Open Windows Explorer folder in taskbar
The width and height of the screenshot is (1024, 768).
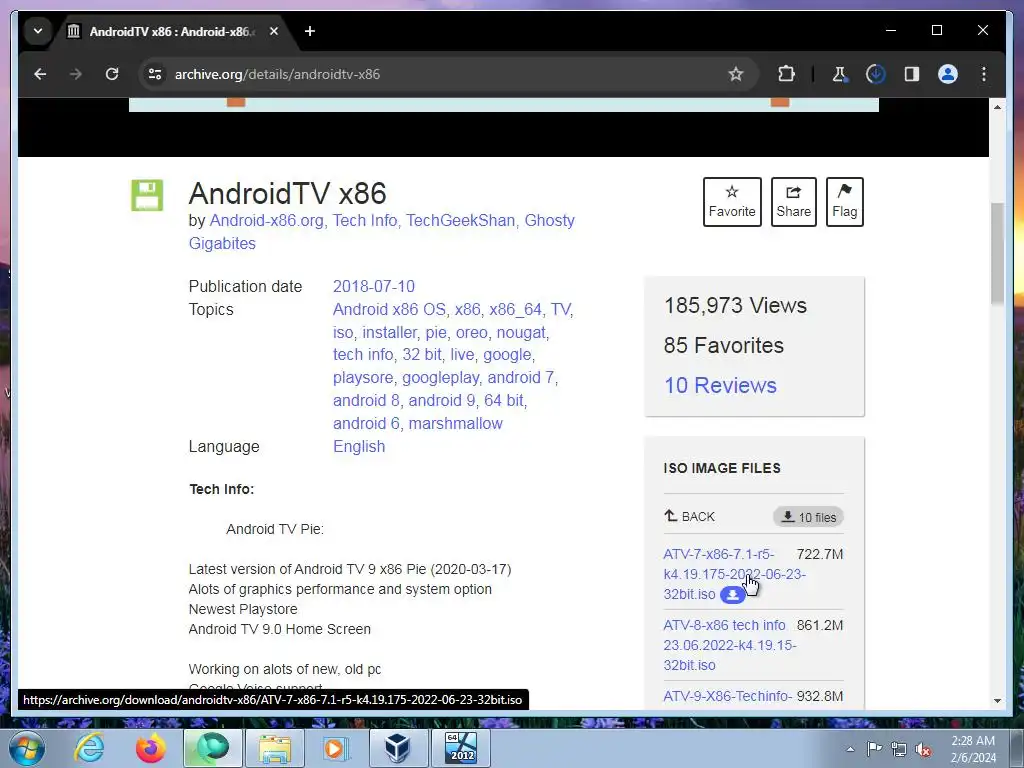tap(275, 748)
